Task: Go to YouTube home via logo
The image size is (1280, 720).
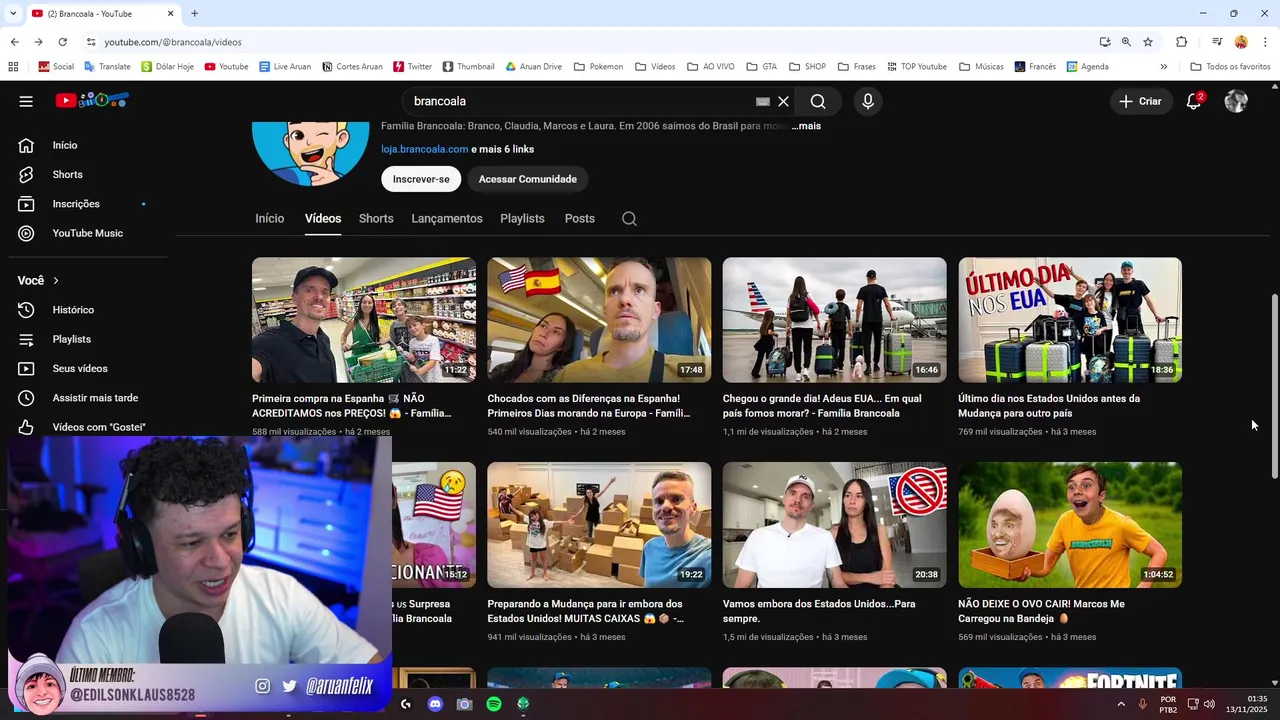Action: [x=92, y=100]
